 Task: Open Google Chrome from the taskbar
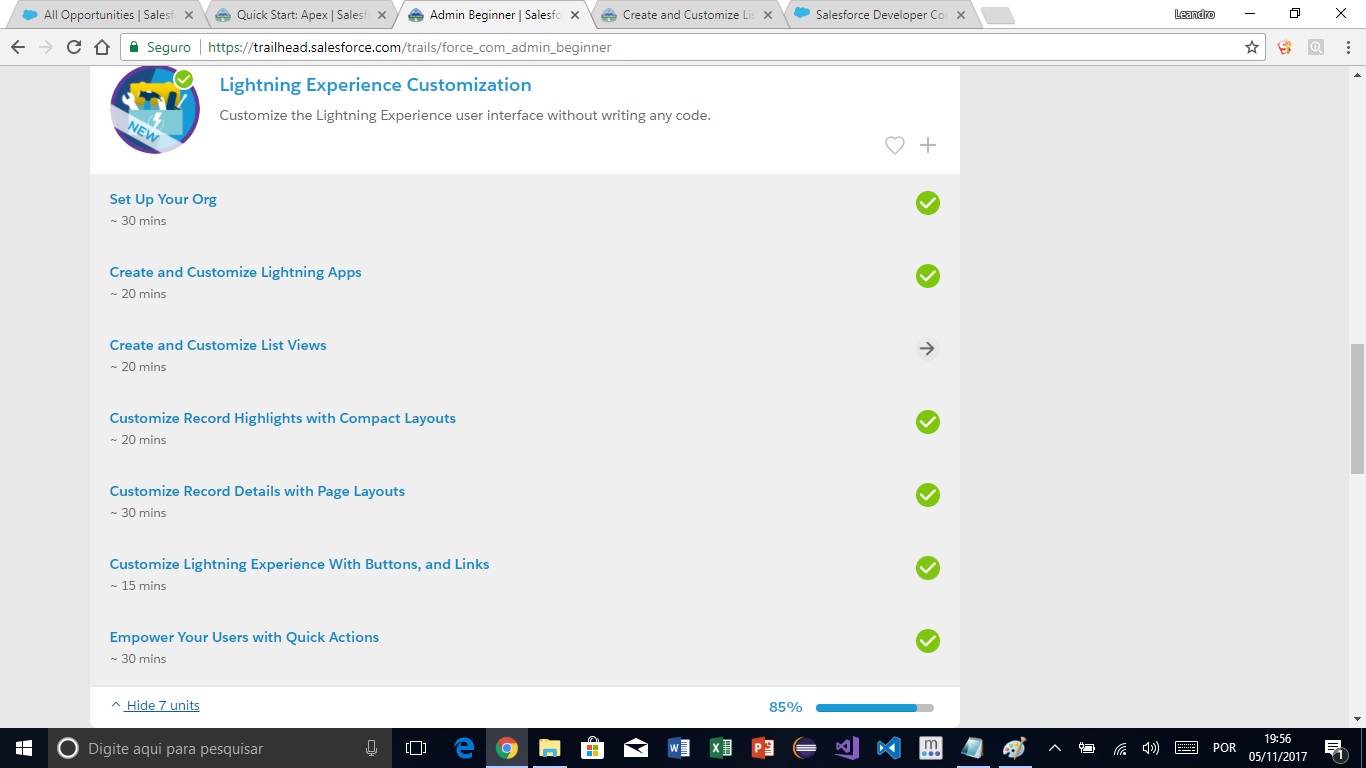click(507, 748)
